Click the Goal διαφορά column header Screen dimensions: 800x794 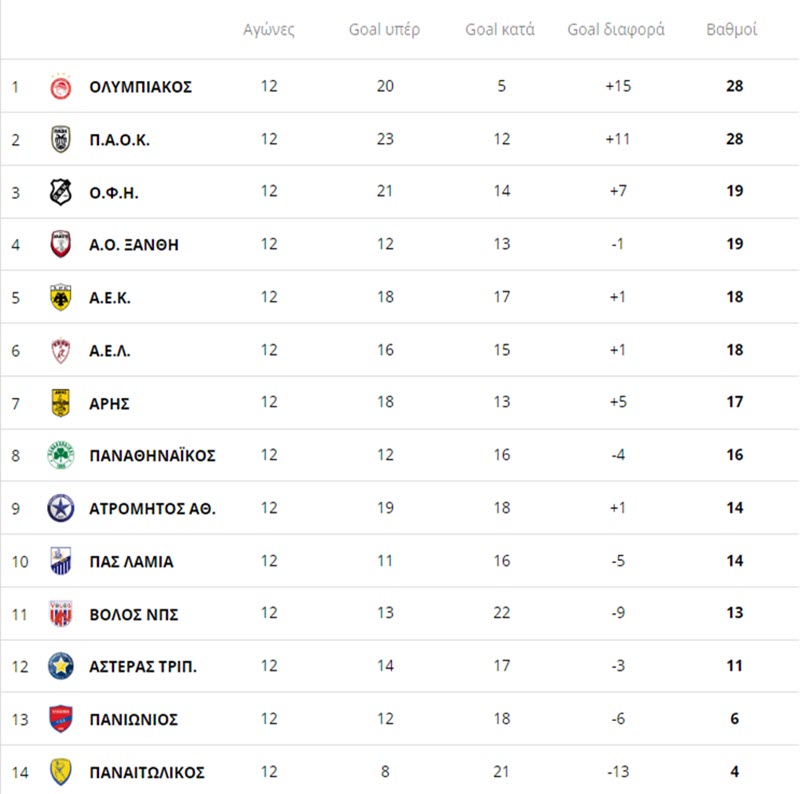pos(616,30)
